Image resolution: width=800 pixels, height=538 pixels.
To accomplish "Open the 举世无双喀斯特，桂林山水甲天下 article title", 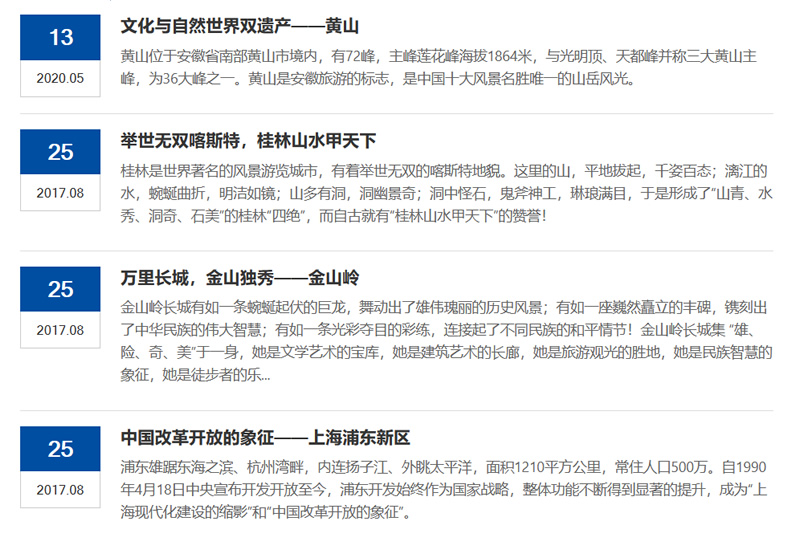I will [247, 141].
